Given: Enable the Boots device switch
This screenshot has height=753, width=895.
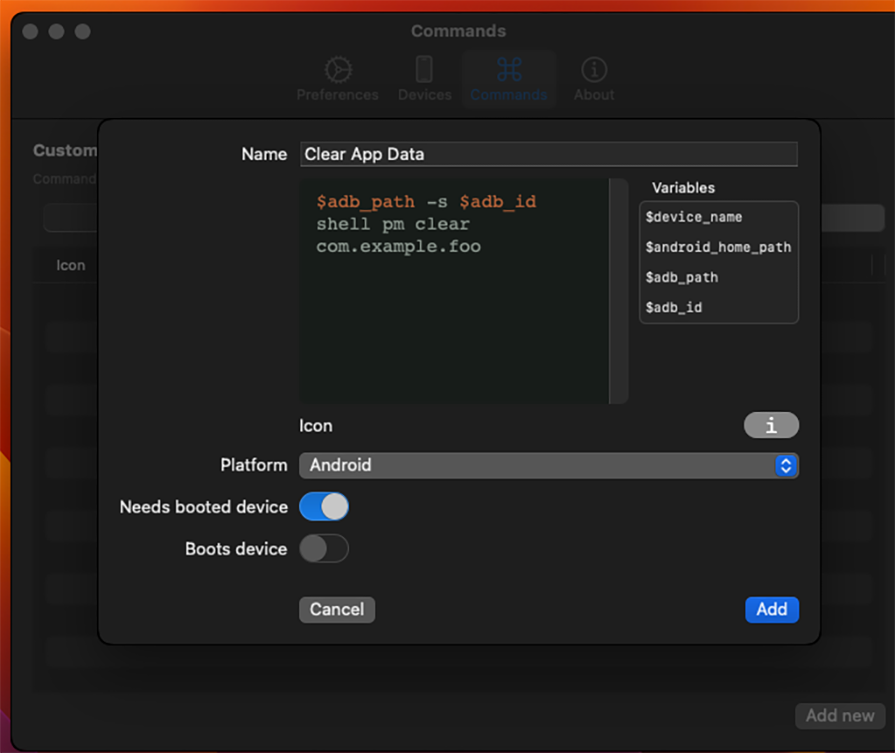Looking at the screenshot, I should [324, 549].
